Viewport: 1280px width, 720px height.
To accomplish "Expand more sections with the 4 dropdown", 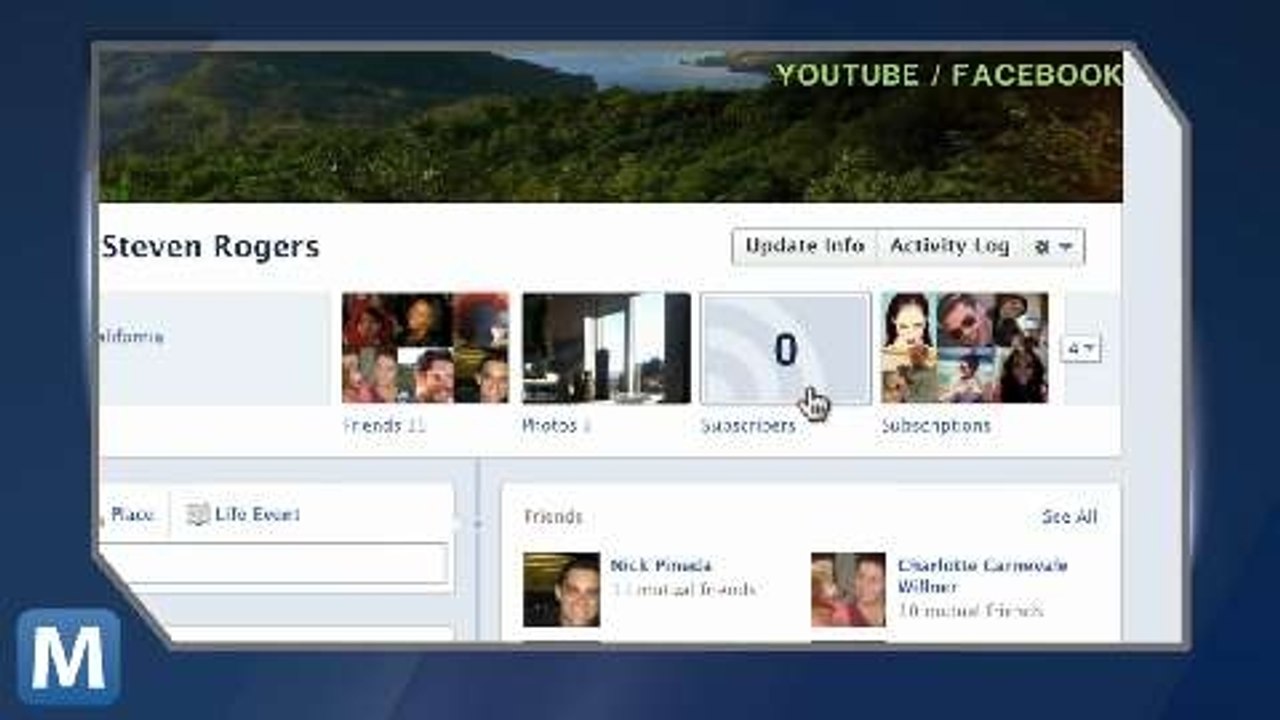I will [x=1080, y=348].
